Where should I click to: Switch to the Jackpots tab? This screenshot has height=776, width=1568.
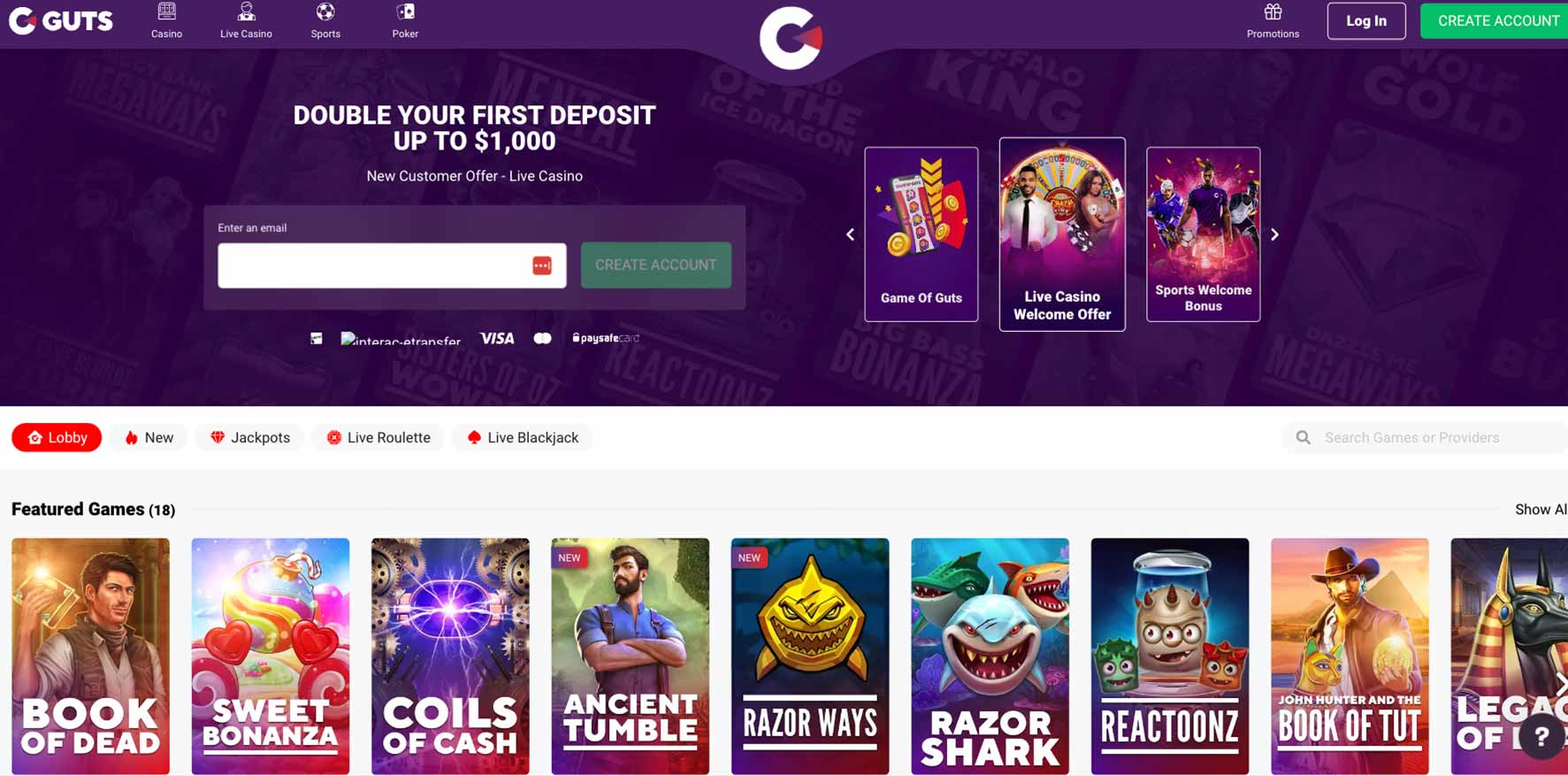pyautogui.click(x=250, y=437)
